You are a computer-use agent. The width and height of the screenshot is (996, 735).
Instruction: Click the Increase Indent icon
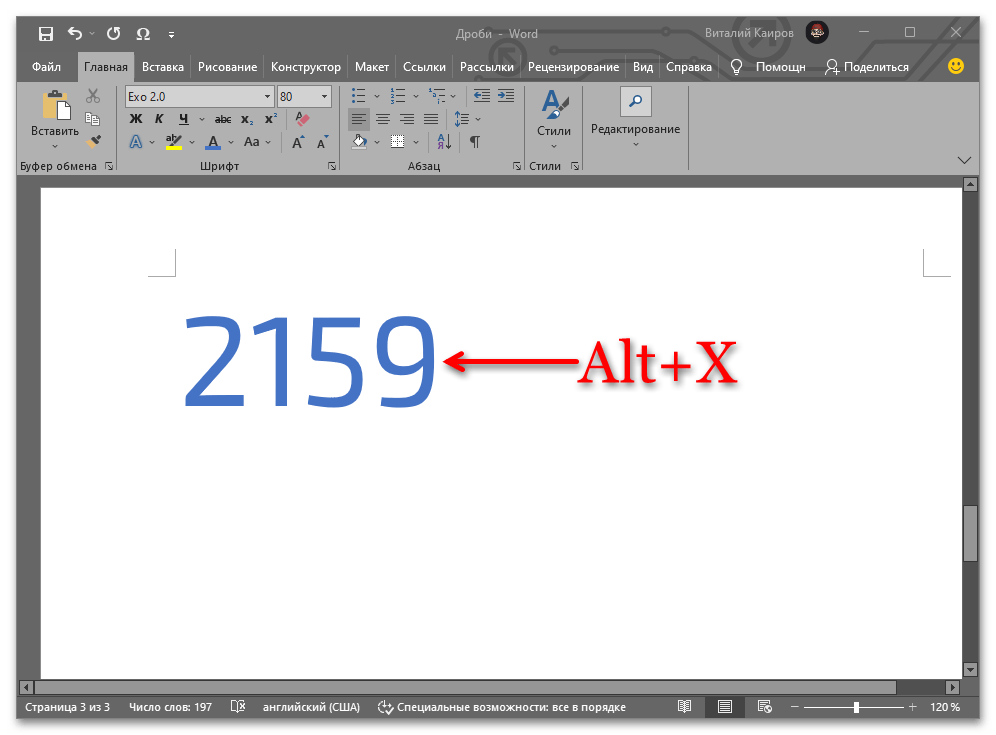pyautogui.click(x=507, y=96)
